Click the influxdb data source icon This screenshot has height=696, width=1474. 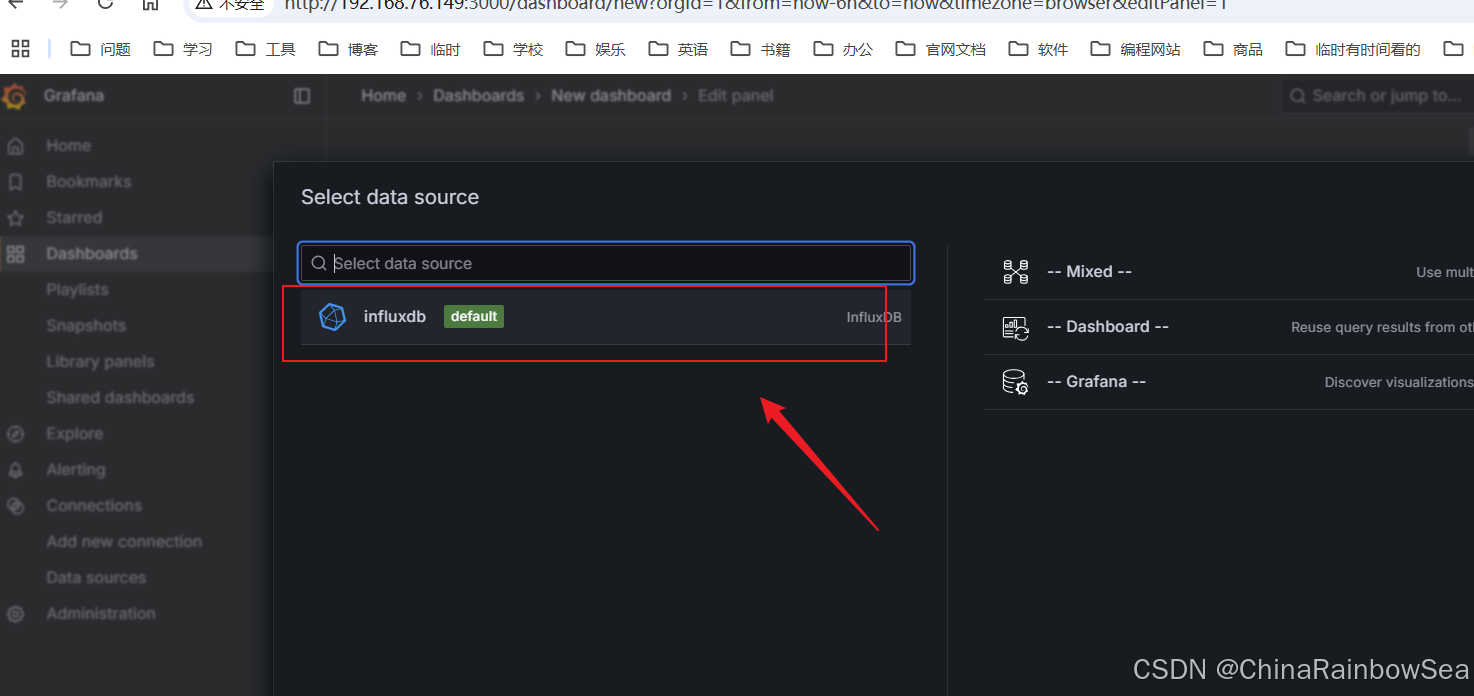tap(332, 317)
